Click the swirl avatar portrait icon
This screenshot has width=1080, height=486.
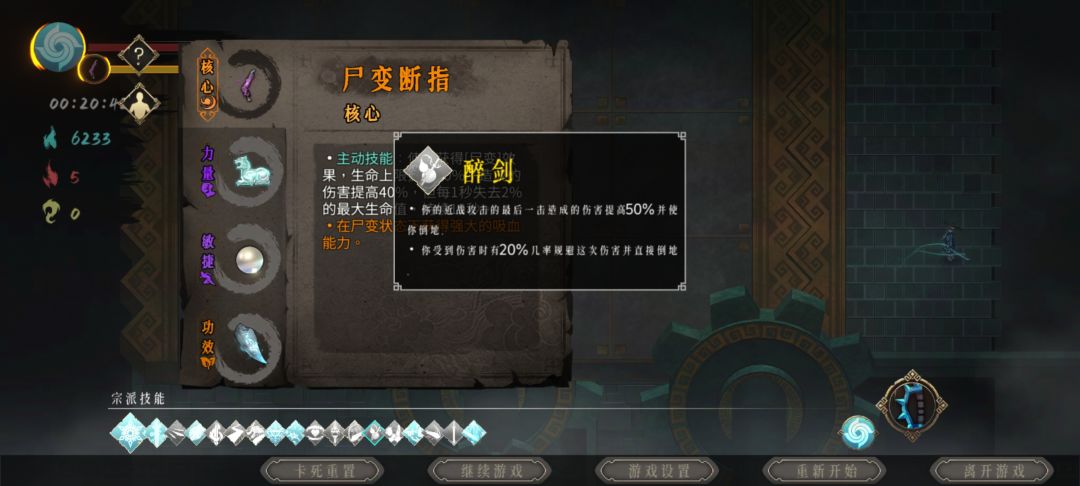(59, 47)
